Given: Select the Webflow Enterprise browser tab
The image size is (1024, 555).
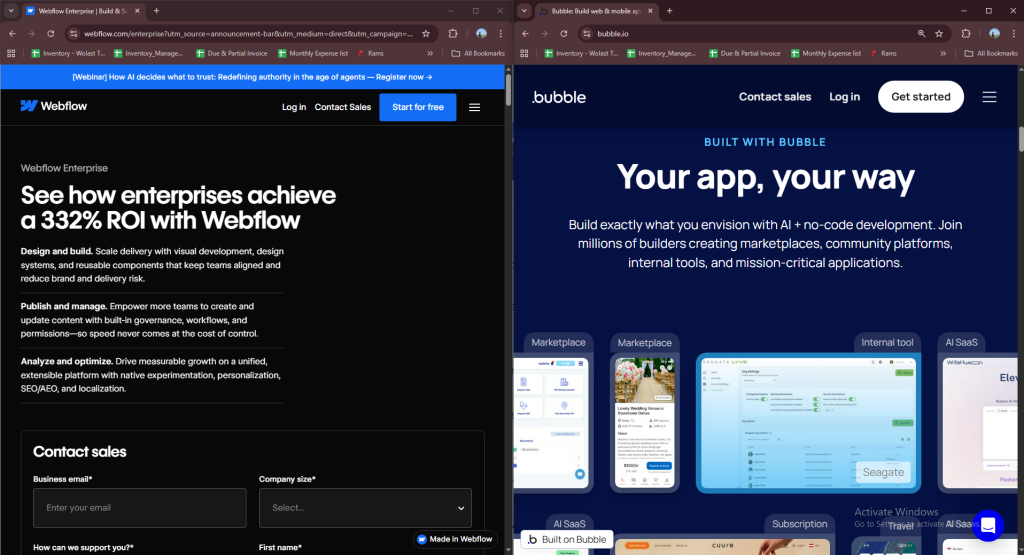Looking at the screenshot, I should click(82, 11).
